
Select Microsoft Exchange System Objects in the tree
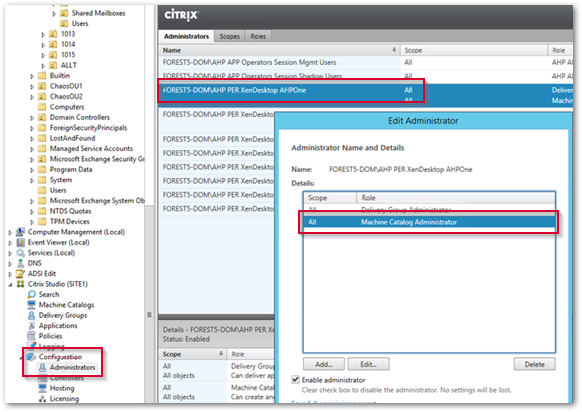[97, 201]
